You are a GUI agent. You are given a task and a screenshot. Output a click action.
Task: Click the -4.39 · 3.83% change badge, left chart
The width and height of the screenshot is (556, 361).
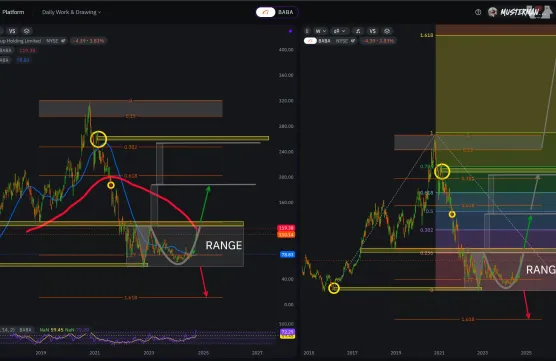point(89,41)
